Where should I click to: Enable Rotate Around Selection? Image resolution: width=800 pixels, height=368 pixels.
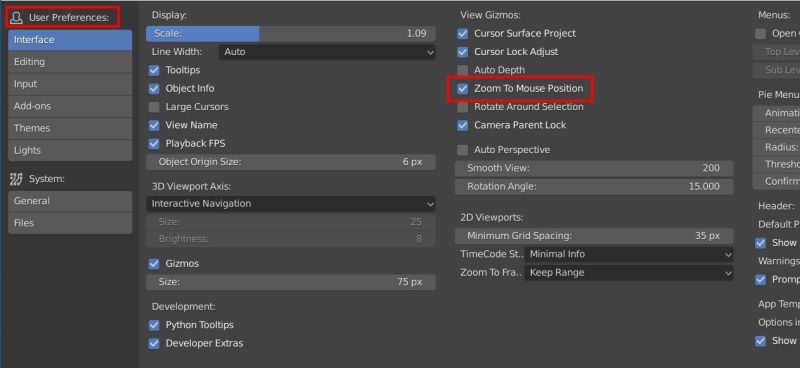(x=463, y=107)
